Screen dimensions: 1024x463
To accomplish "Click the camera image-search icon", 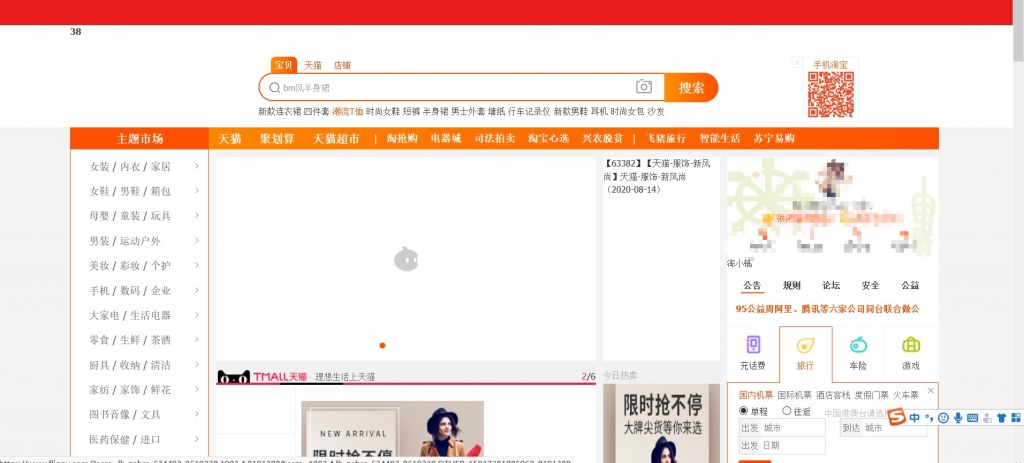I will point(644,87).
